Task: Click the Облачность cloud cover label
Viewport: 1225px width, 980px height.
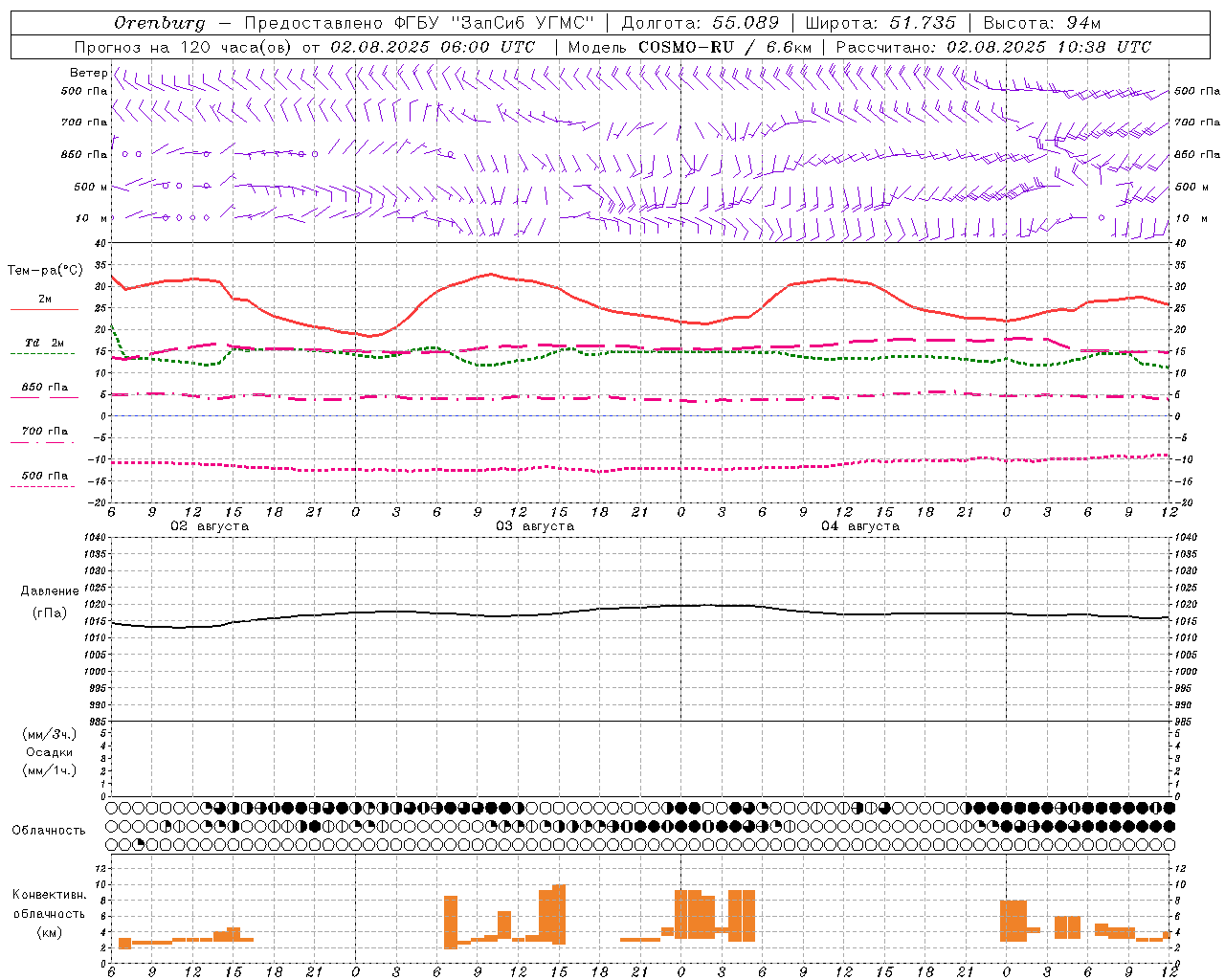Action: [x=49, y=831]
